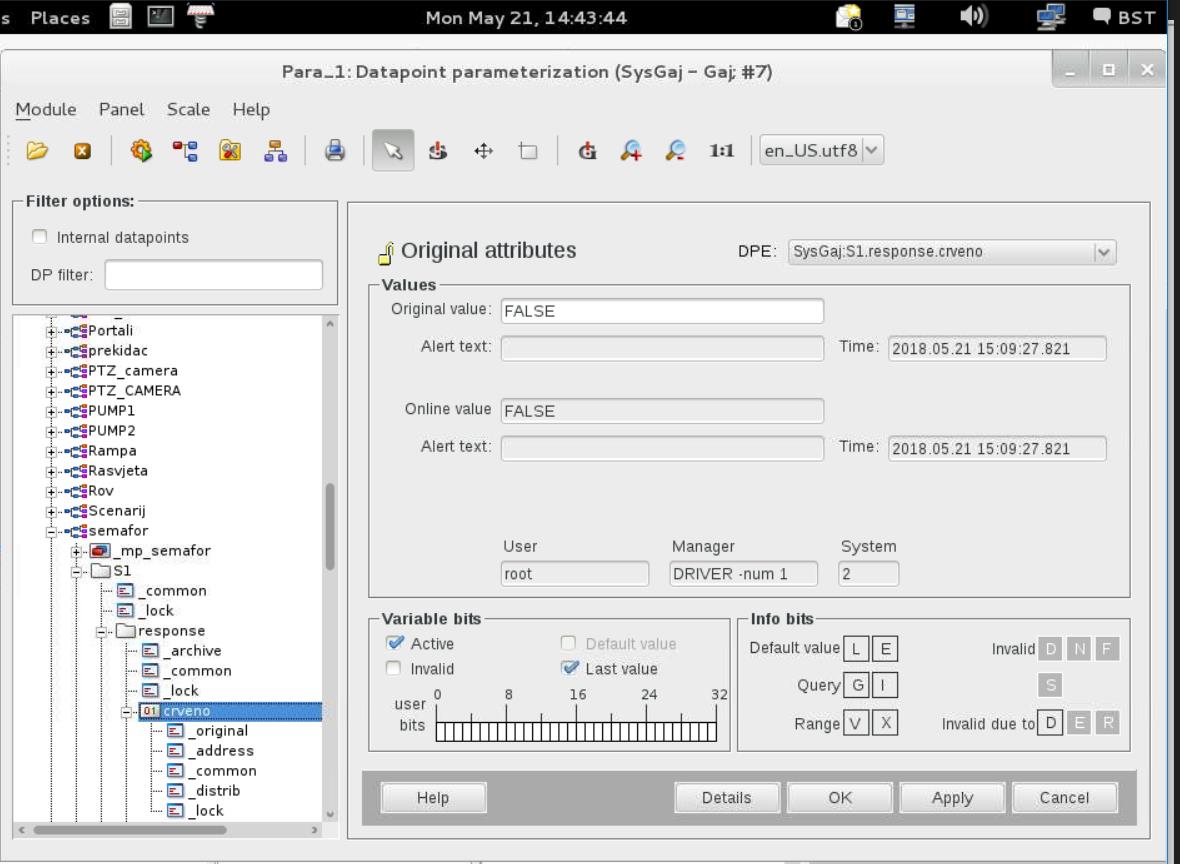1180x864 pixels.
Task: Click the printer icon in toolbar
Action: (x=336, y=151)
